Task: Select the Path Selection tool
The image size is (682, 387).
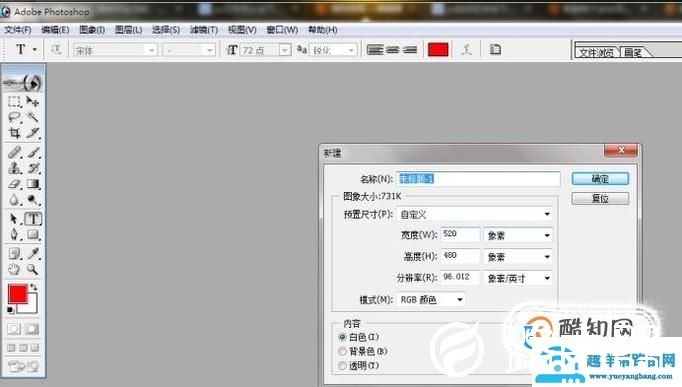Action: point(14,219)
